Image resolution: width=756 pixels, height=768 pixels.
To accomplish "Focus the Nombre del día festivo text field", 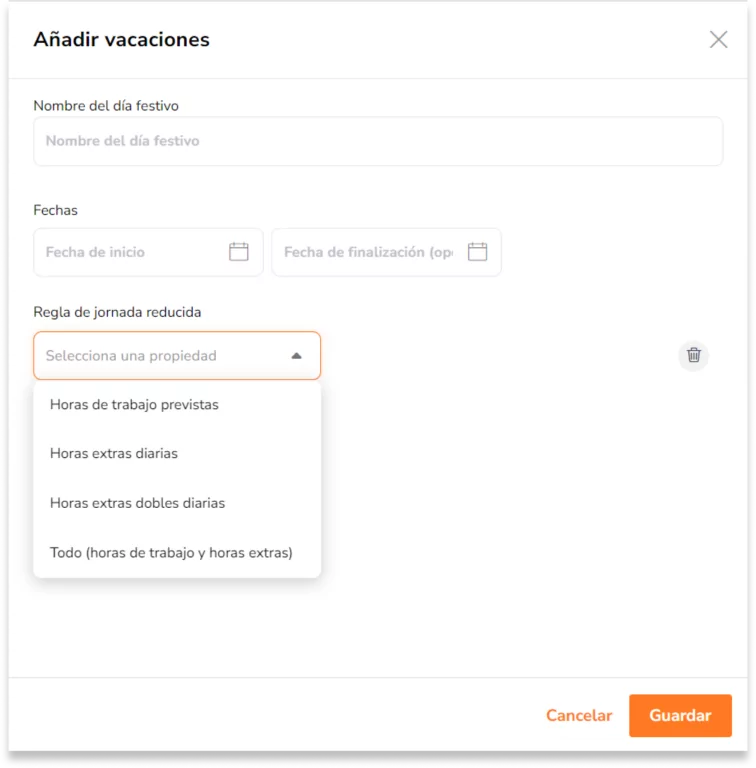I will [378, 141].
